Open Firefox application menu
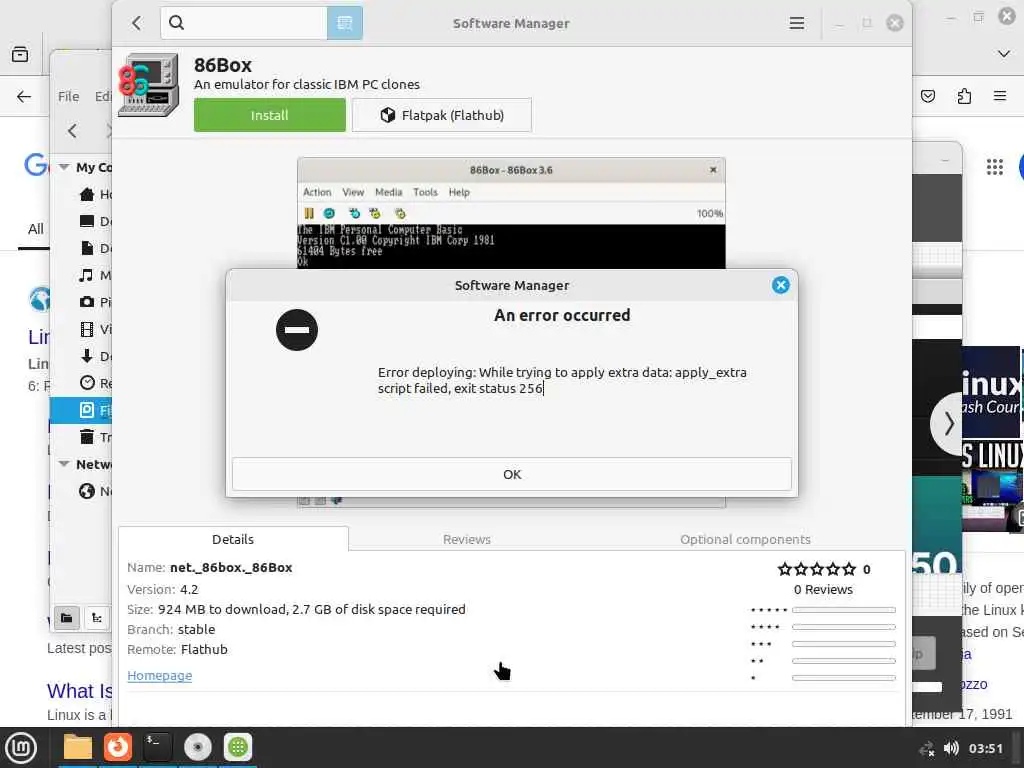The image size is (1024, 768). click(x=1000, y=96)
